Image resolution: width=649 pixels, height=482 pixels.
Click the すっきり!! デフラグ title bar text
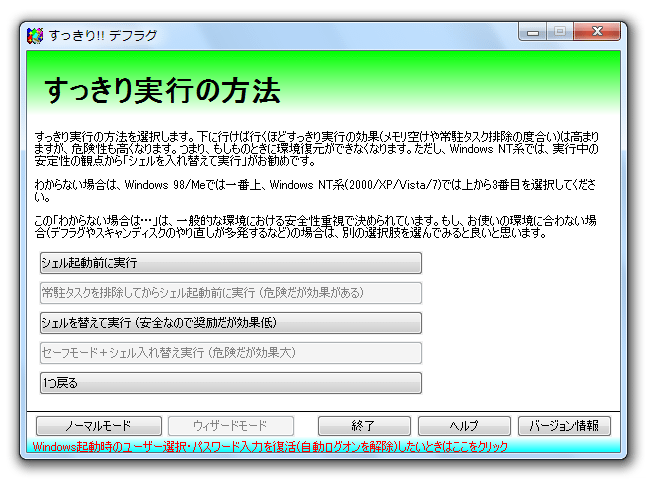[103, 36]
